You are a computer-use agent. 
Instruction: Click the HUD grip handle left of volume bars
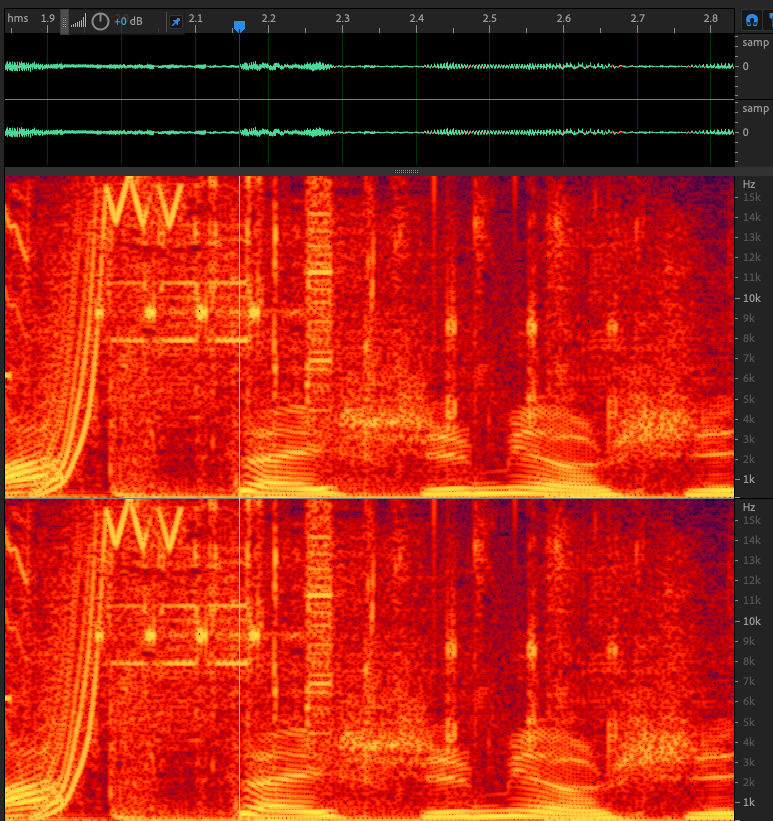65,21
